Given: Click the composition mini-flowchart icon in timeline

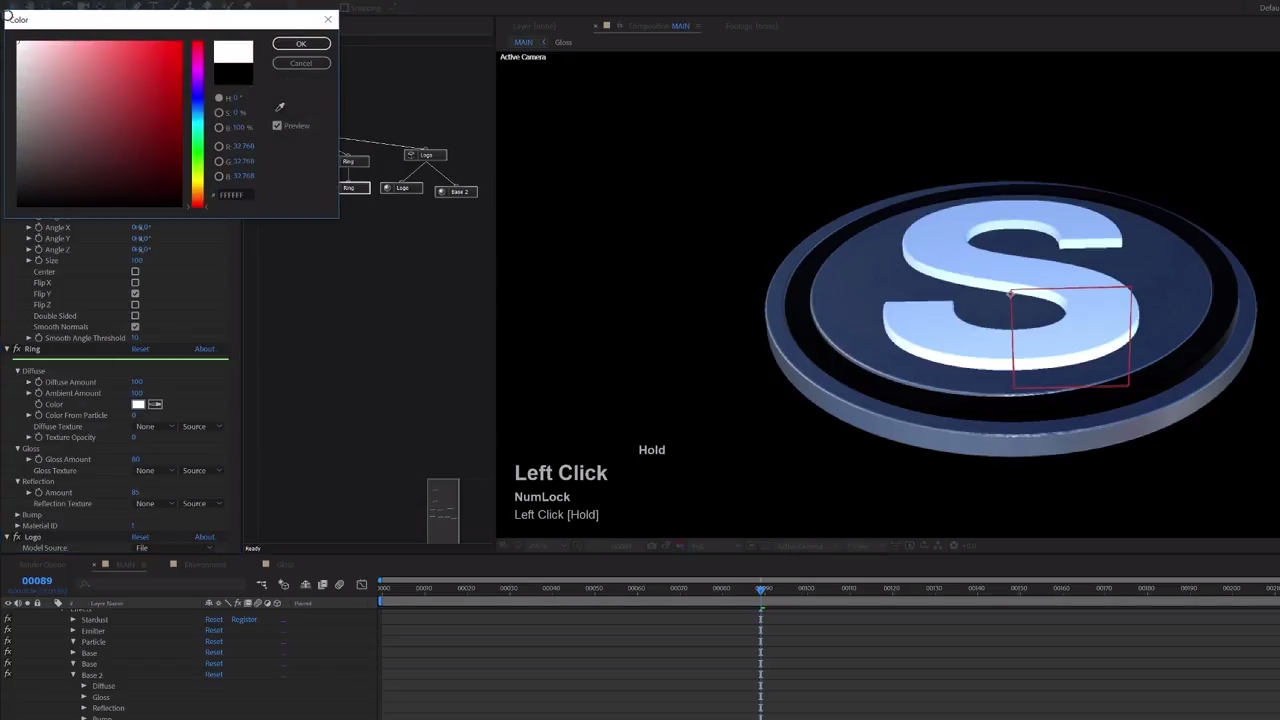Looking at the screenshot, I should [262, 585].
